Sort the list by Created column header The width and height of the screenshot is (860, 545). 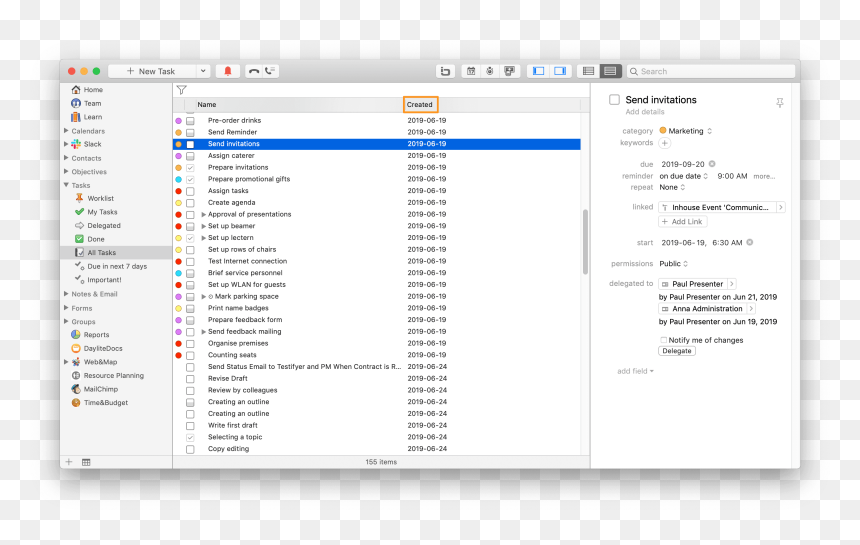(420, 104)
